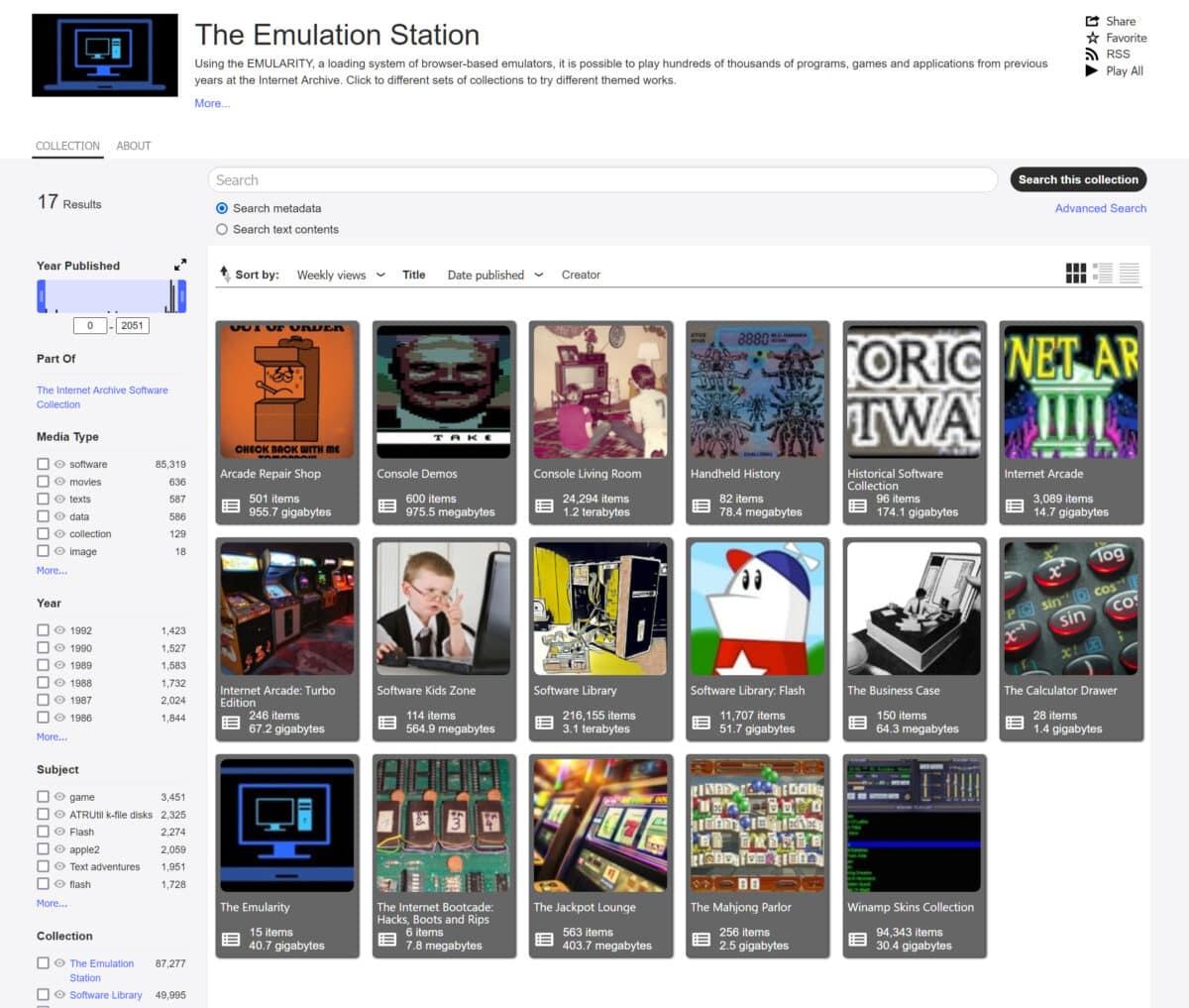Screen dimensions: 1189x1008
Task: Toggle the sort direction arrow
Action: (x=224, y=274)
